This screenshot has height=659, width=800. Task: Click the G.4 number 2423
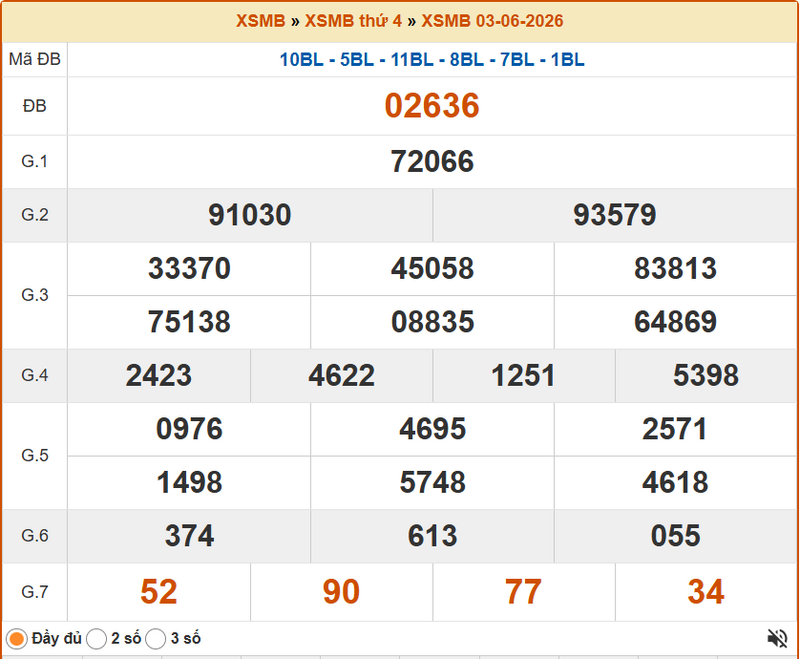(159, 375)
